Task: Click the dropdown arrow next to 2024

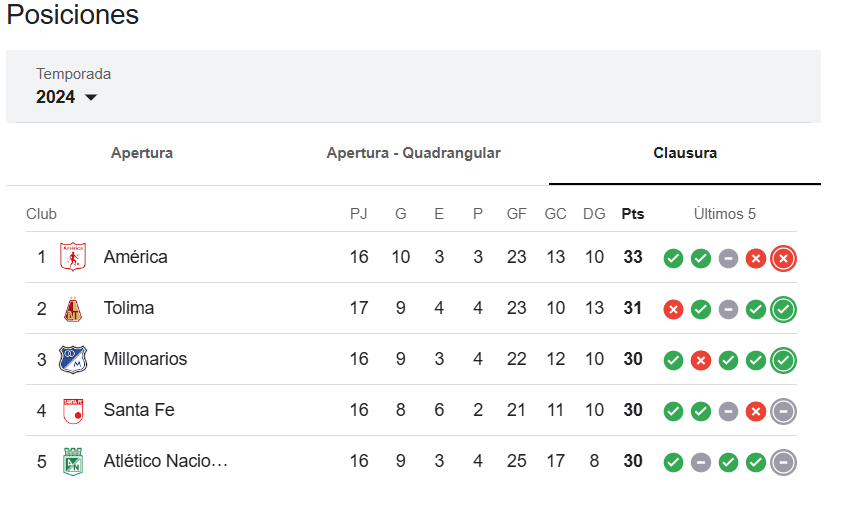Action: [91, 98]
